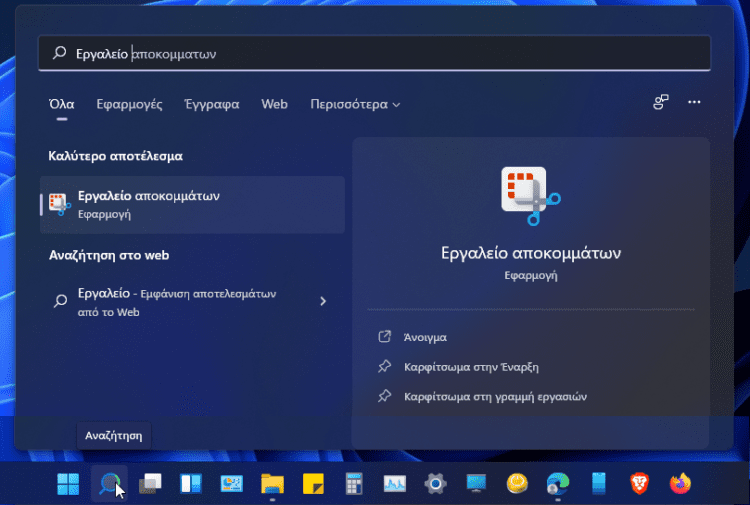Image resolution: width=750 pixels, height=505 pixels.
Task: Click the magnifier icon in search box
Action: click(x=59, y=53)
